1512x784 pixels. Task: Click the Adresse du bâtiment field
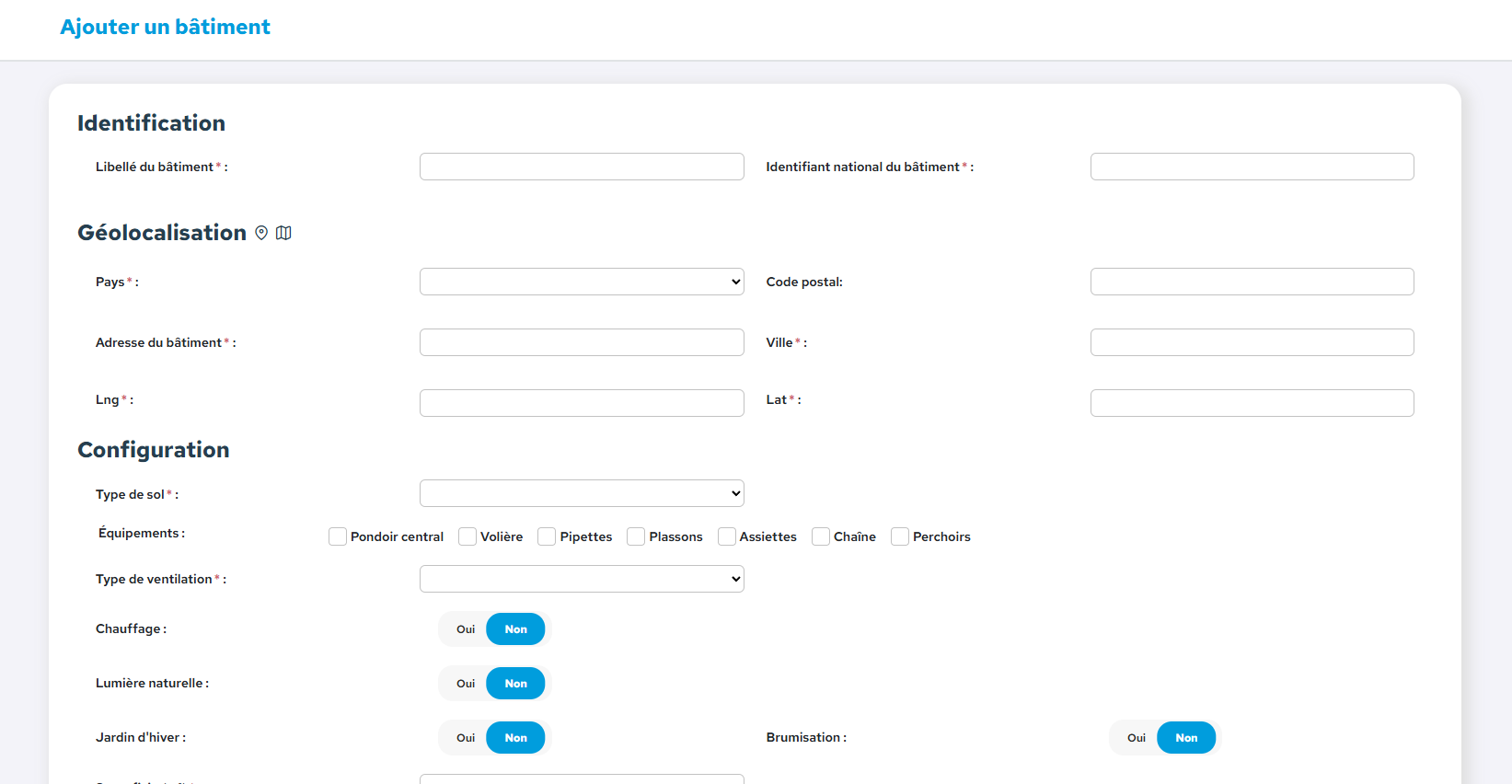[x=582, y=342]
